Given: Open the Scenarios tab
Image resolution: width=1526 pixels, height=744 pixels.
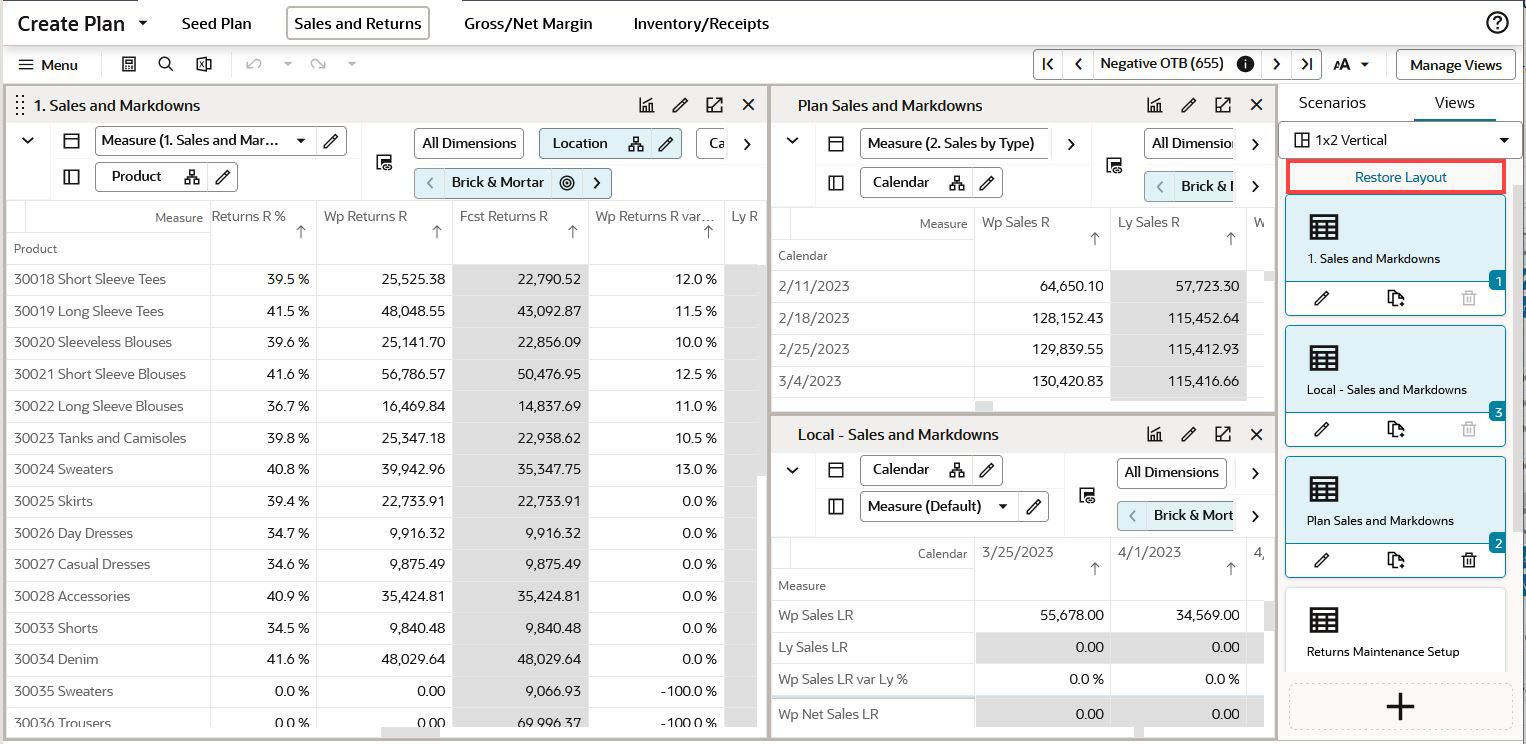Looking at the screenshot, I should (x=1331, y=102).
